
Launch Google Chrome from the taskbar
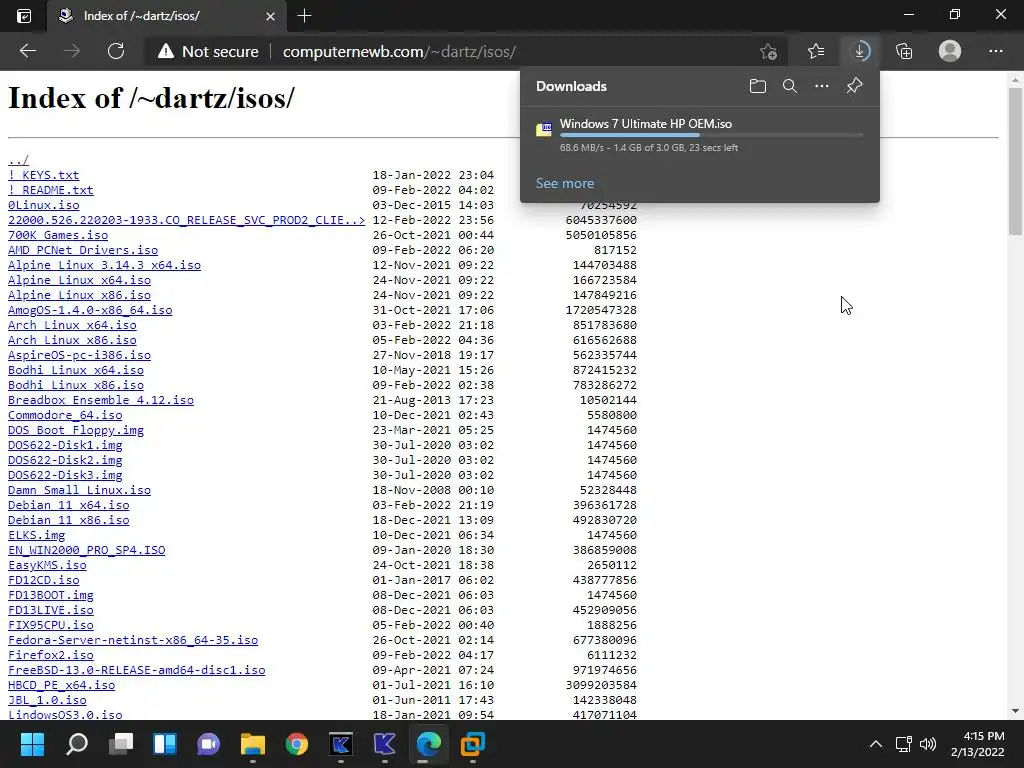pyautogui.click(x=296, y=744)
